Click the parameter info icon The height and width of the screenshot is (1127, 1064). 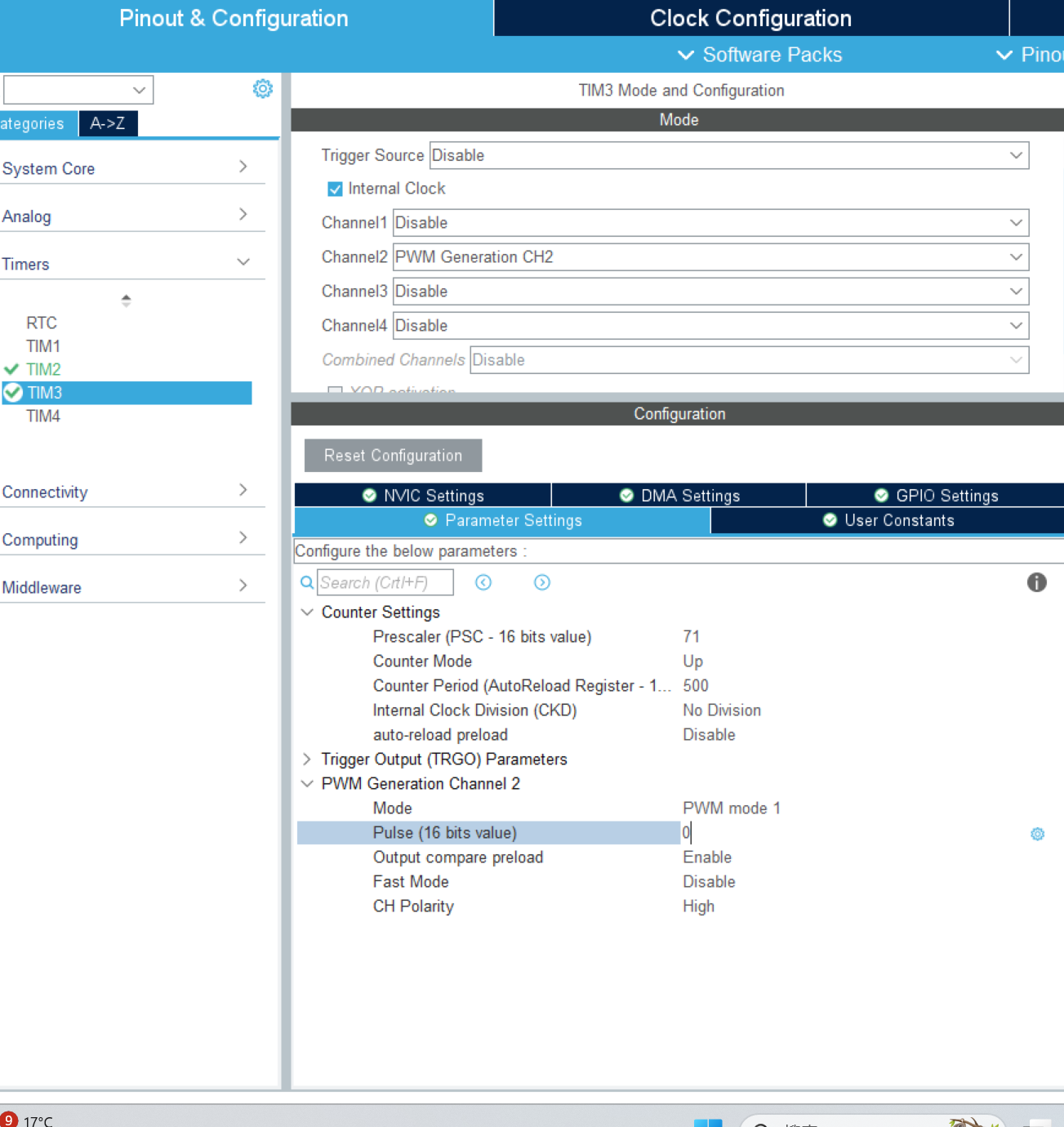[1036, 582]
